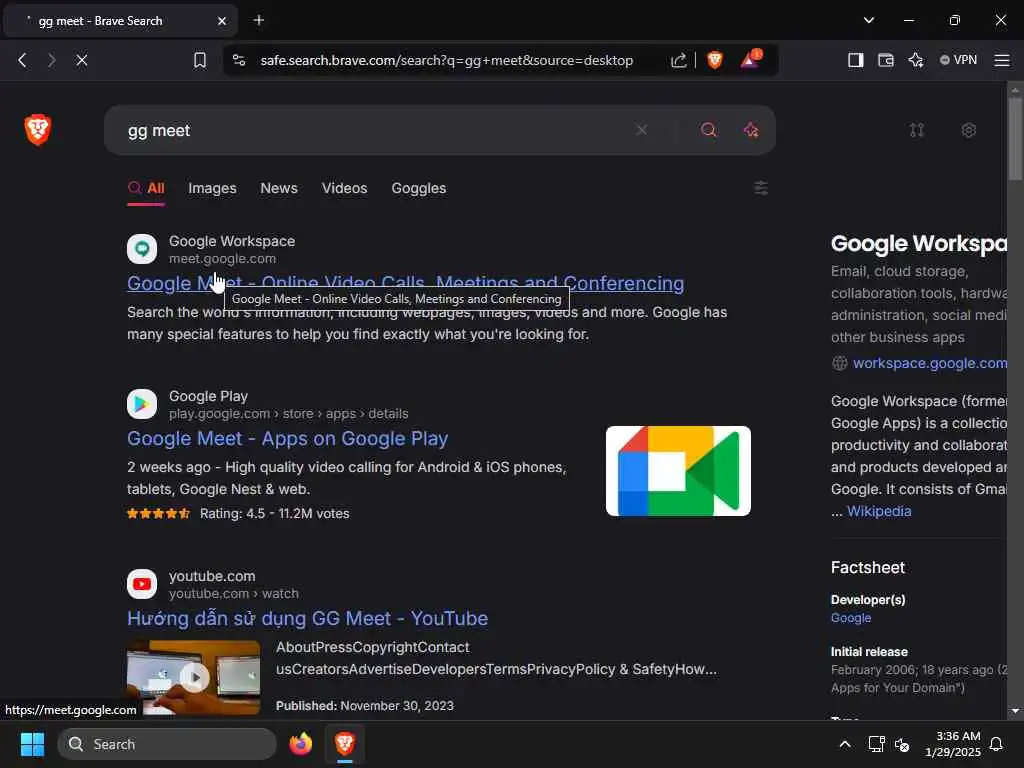Show hidden system tray icons
The width and height of the screenshot is (1024, 768).
[x=844, y=744]
